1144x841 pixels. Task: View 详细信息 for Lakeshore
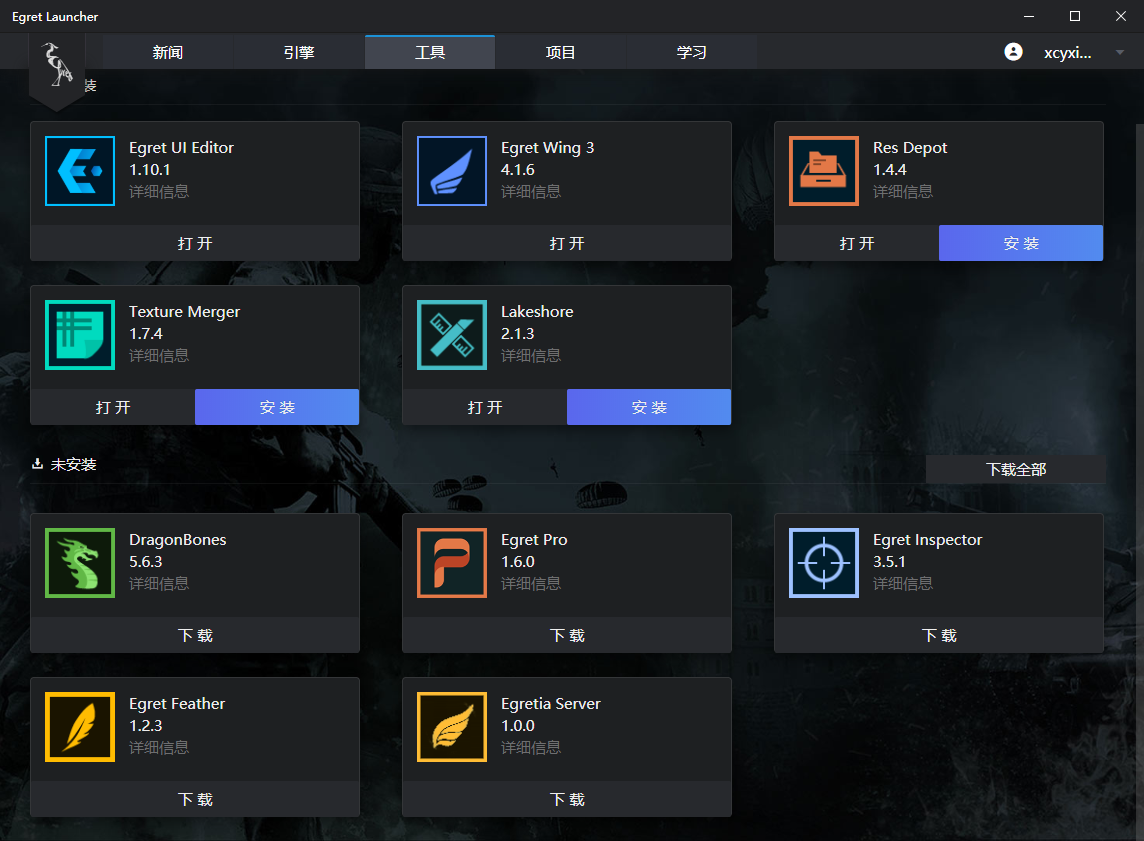point(531,356)
